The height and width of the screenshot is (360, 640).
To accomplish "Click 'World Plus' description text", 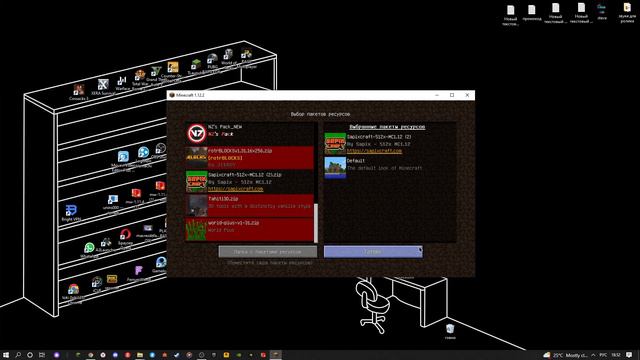I will point(221,230).
